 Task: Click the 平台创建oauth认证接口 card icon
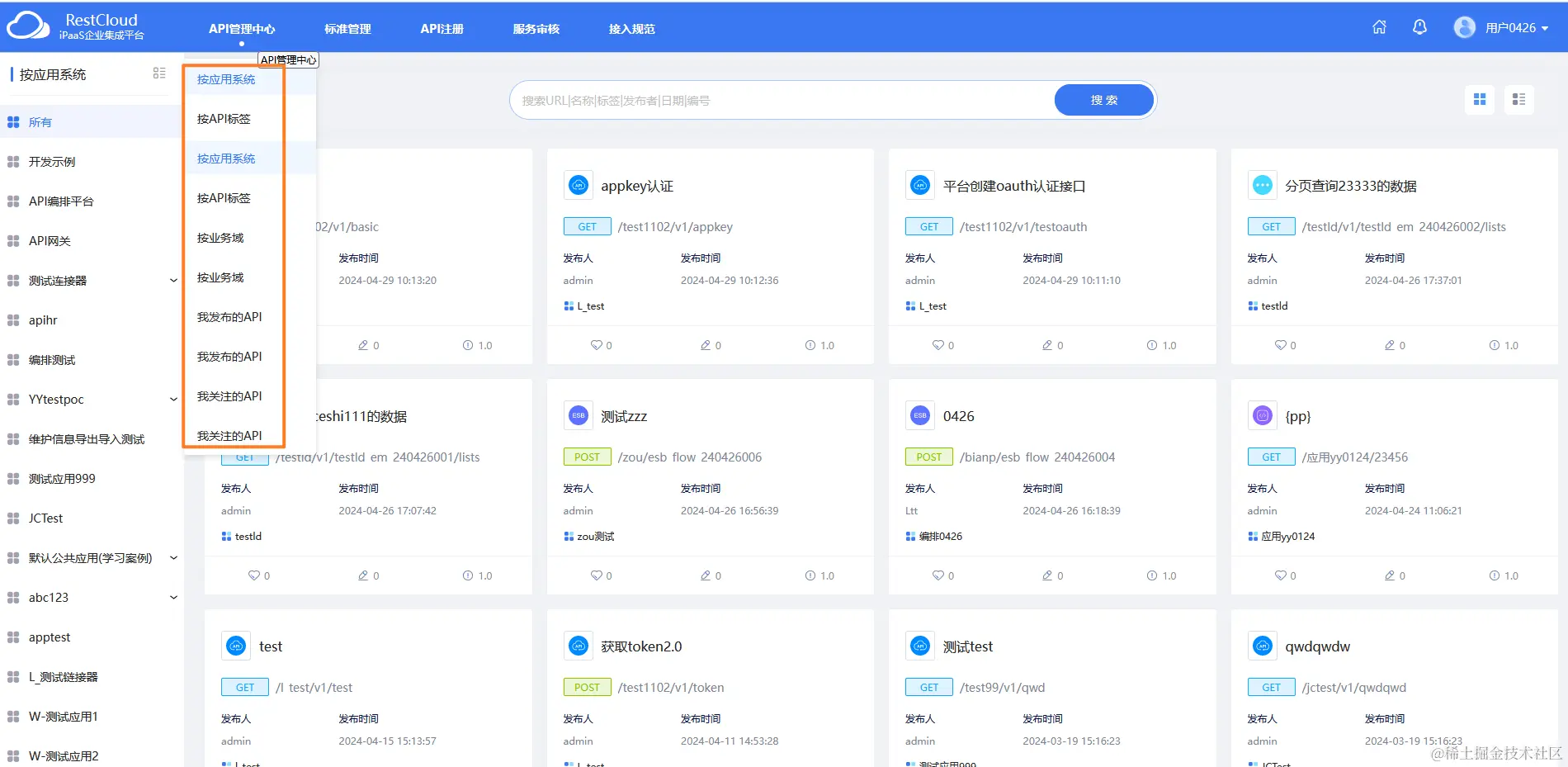920,186
